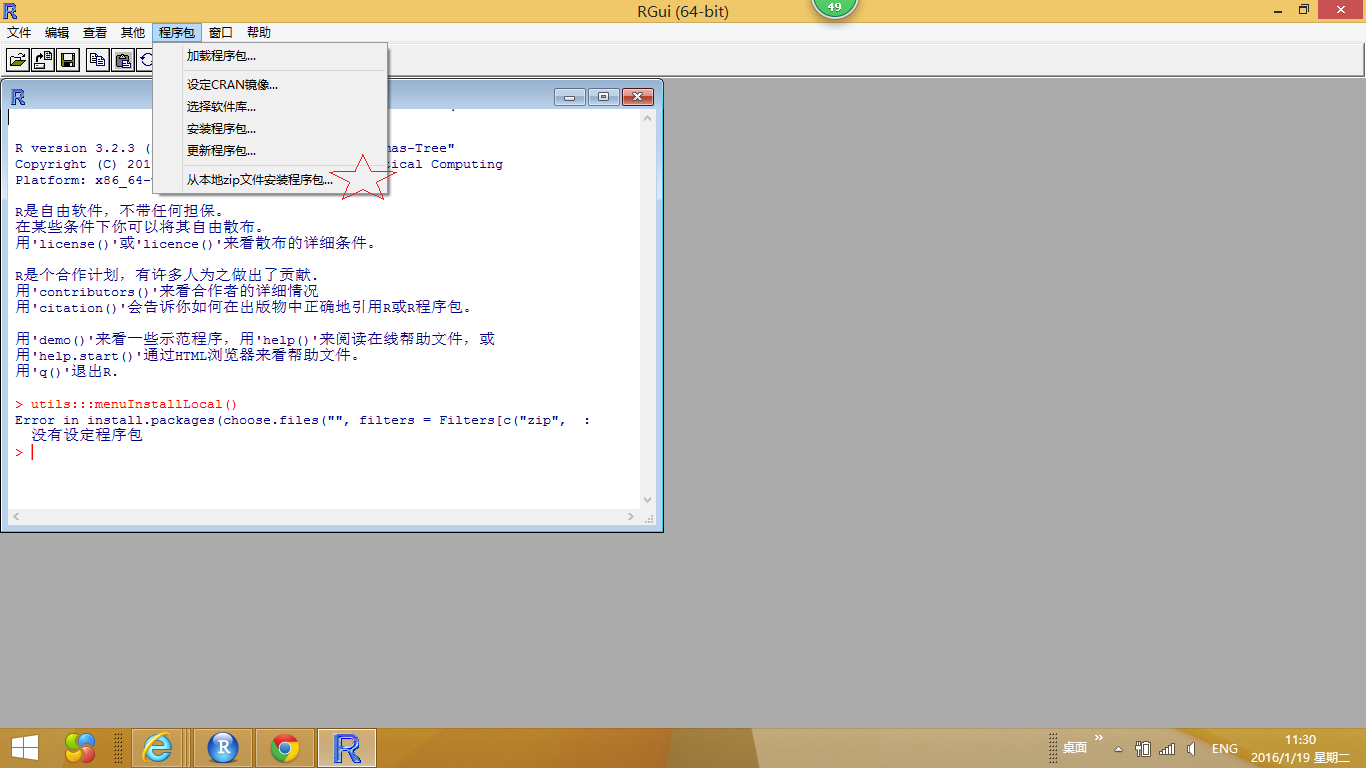Open the Windows Start button
Viewport: 1366px width, 768px height.
[24, 748]
